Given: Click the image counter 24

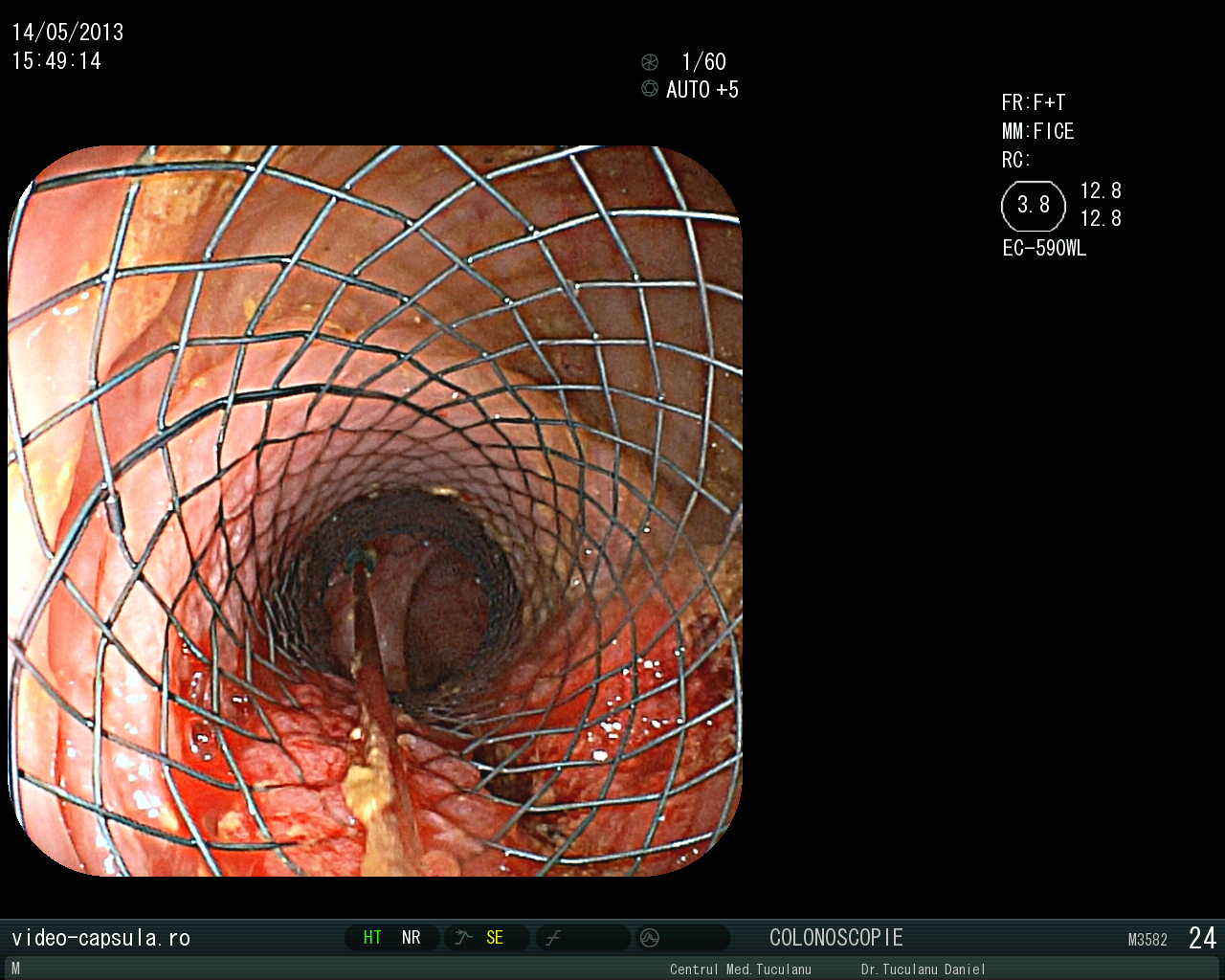Looking at the screenshot, I should tap(1202, 938).
